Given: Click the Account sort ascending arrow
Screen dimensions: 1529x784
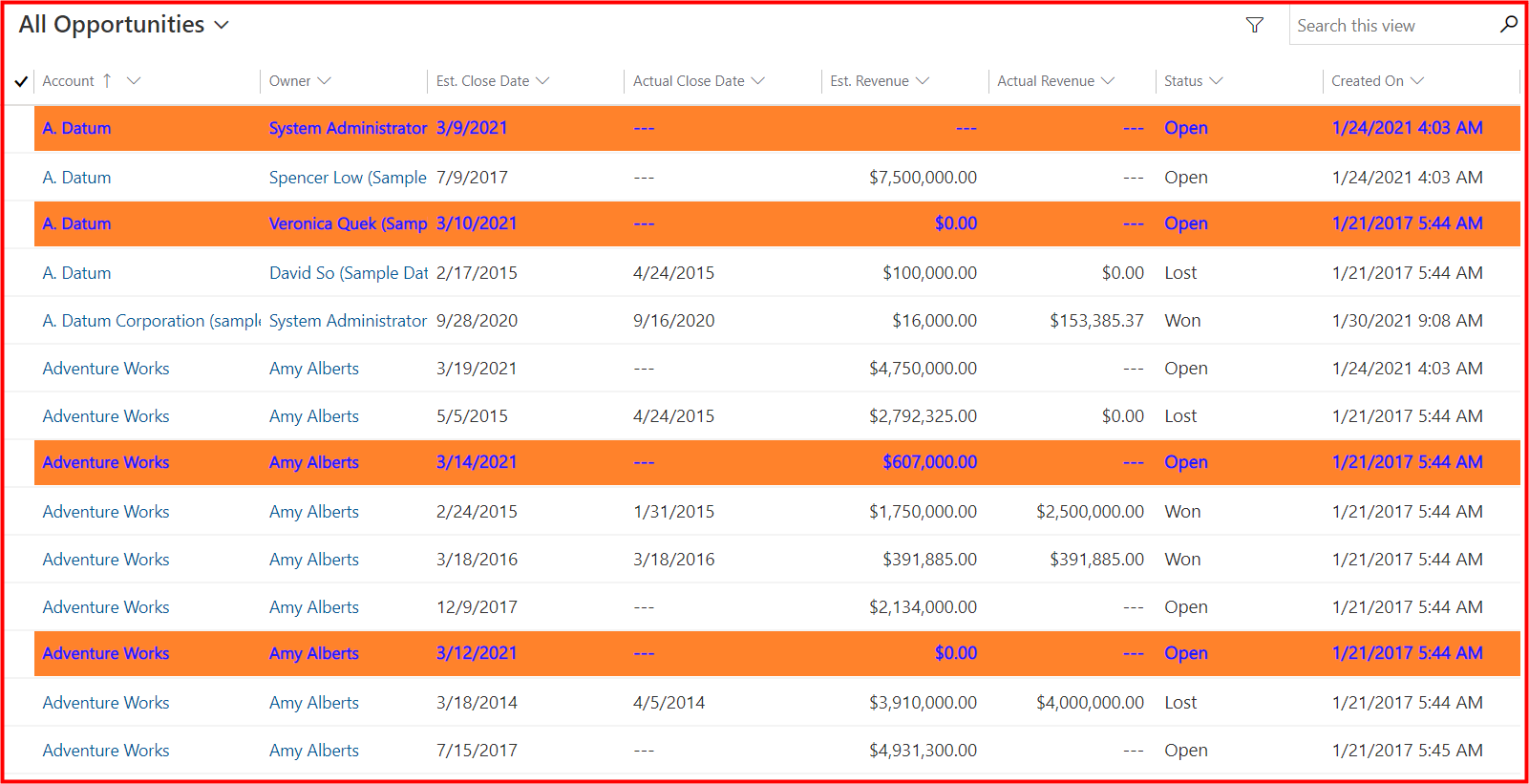Looking at the screenshot, I should click(x=107, y=81).
